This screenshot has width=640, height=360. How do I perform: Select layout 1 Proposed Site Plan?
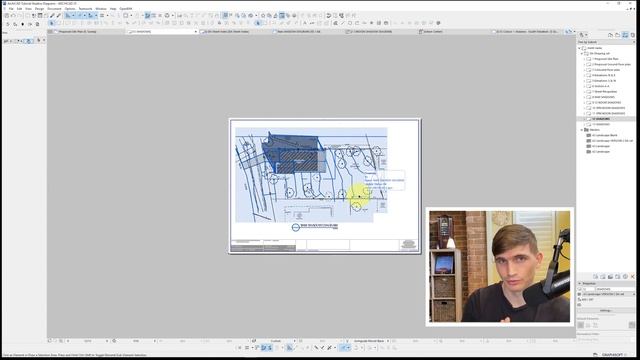coord(605,59)
